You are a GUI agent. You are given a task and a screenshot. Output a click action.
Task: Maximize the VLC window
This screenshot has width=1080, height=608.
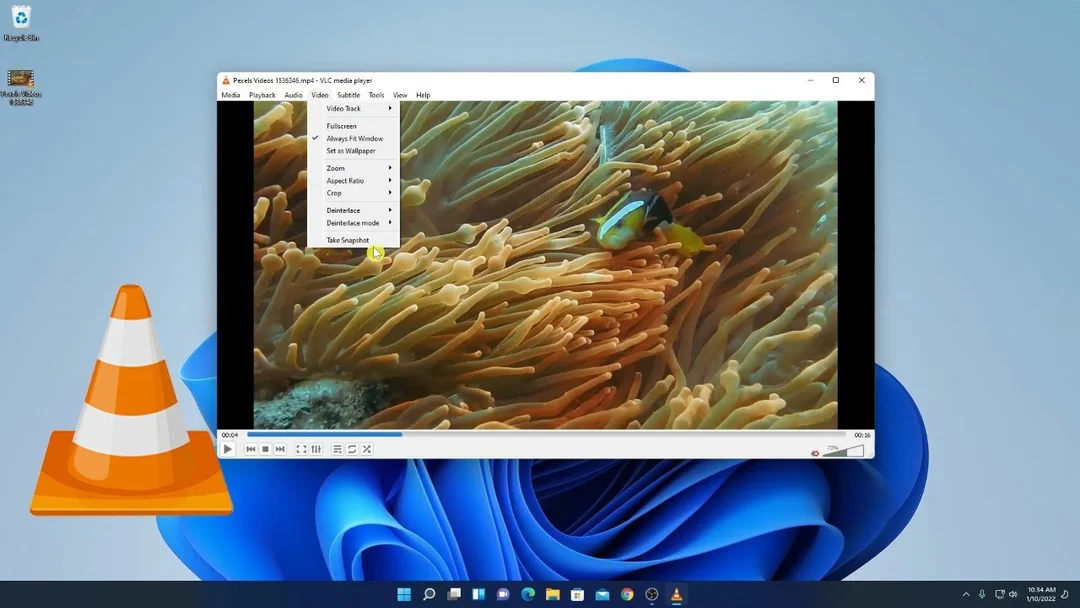836,81
